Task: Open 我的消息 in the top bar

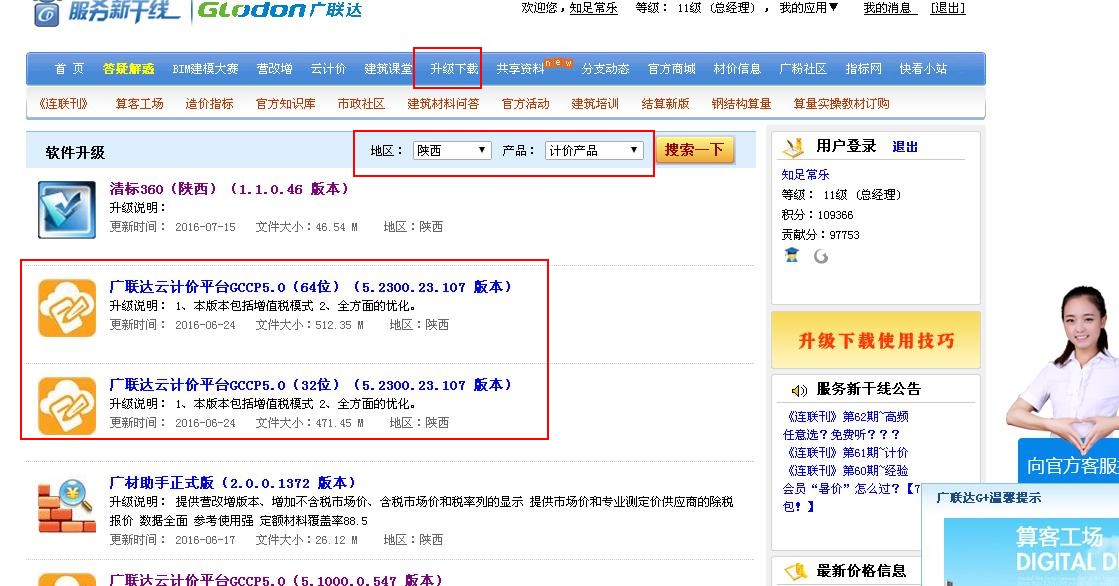Action: click(890, 8)
